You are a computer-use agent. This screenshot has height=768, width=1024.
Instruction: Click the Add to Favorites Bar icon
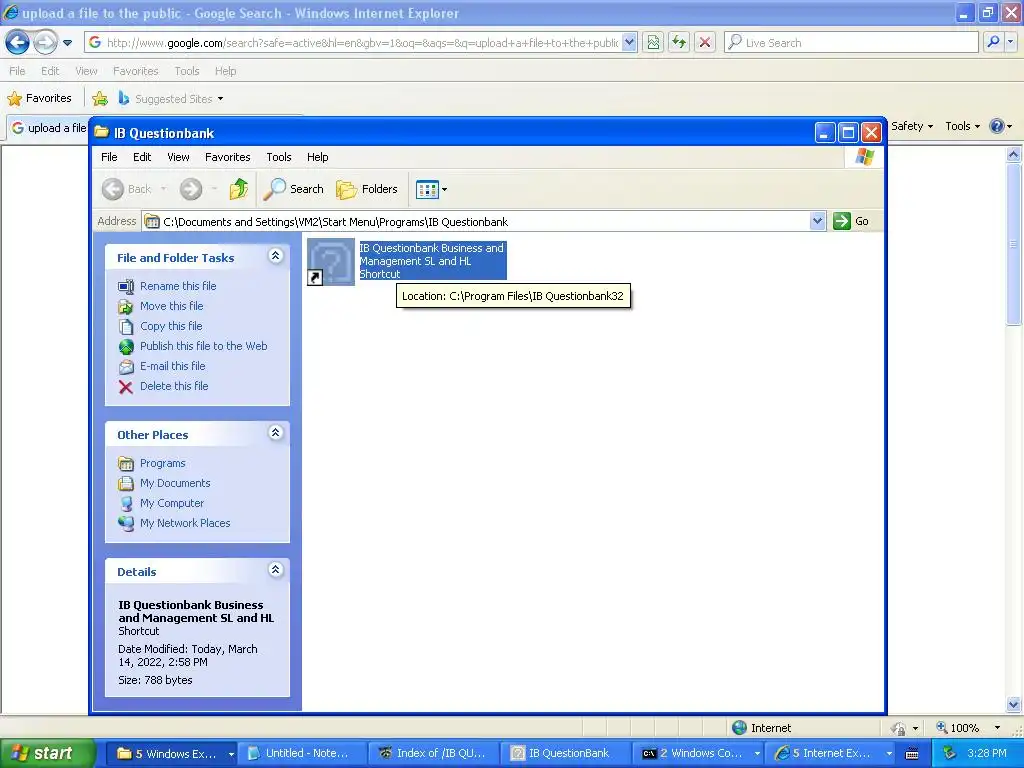tap(100, 99)
